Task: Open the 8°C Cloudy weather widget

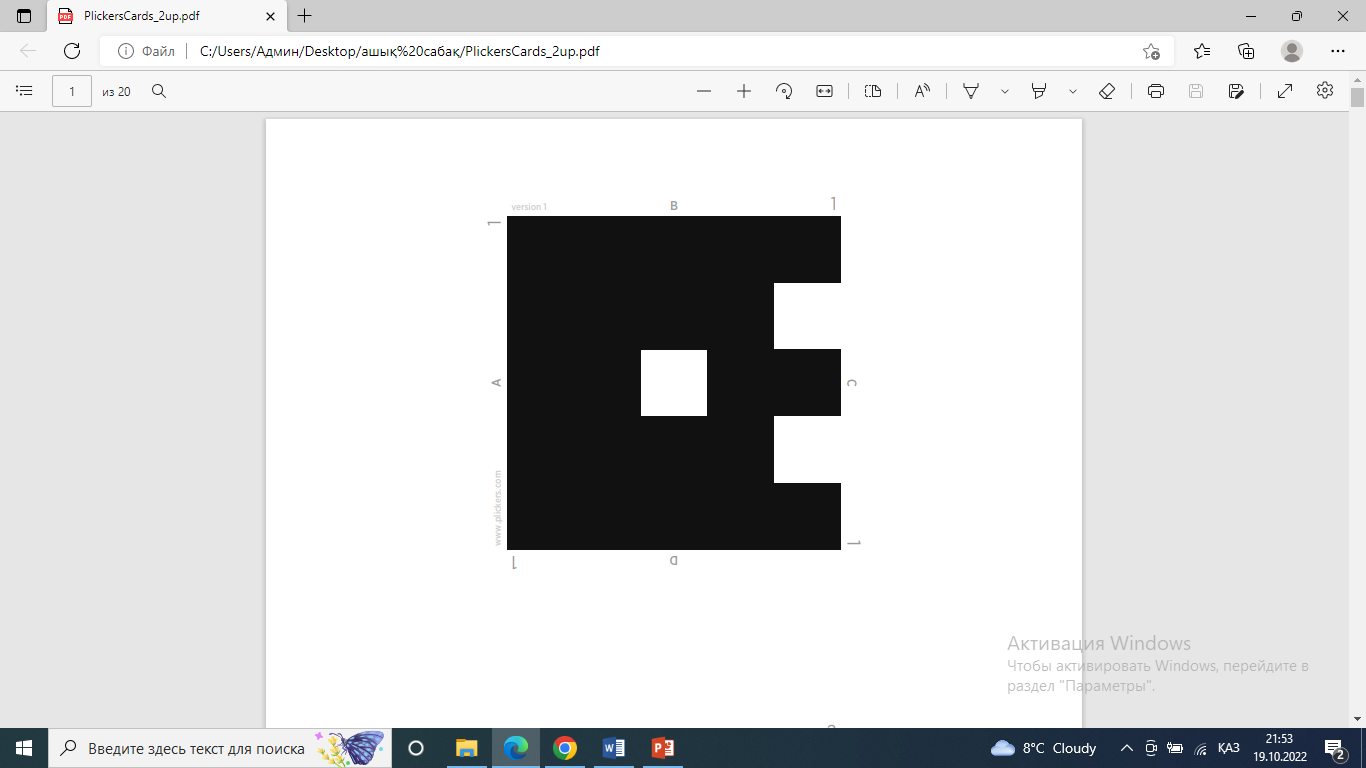Action: tap(1043, 748)
